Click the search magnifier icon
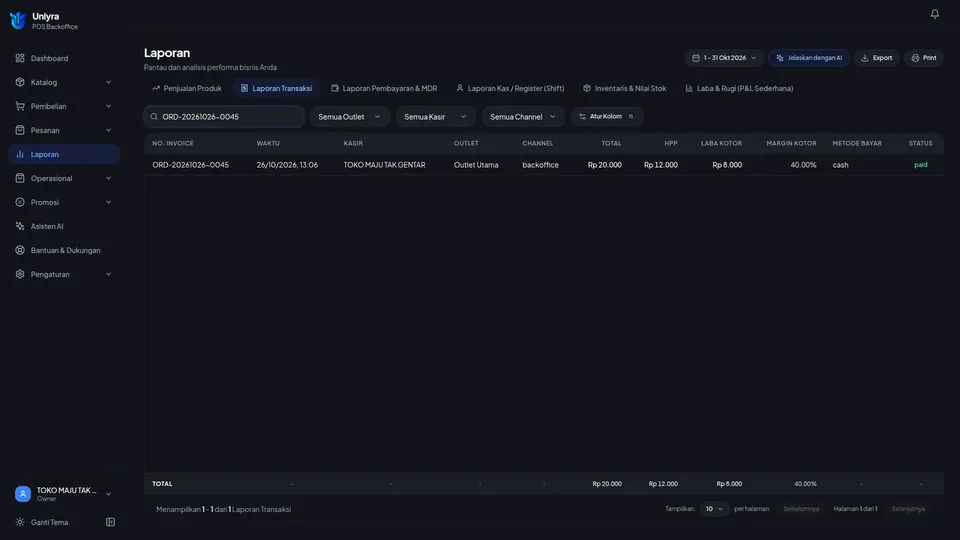This screenshot has width=960, height=540. (x=154, y=116)
